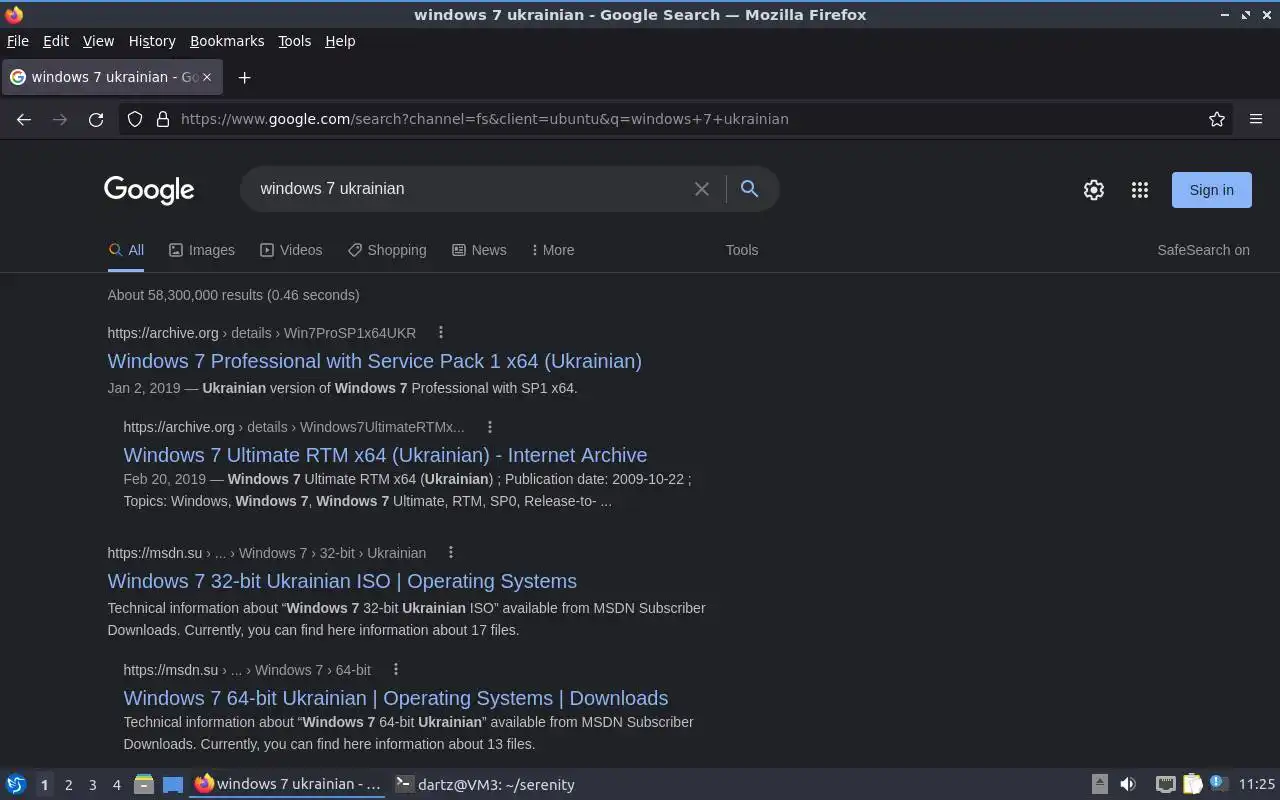Open the volume control in system tray
1280x800 pixels.
pos(1128,785)
